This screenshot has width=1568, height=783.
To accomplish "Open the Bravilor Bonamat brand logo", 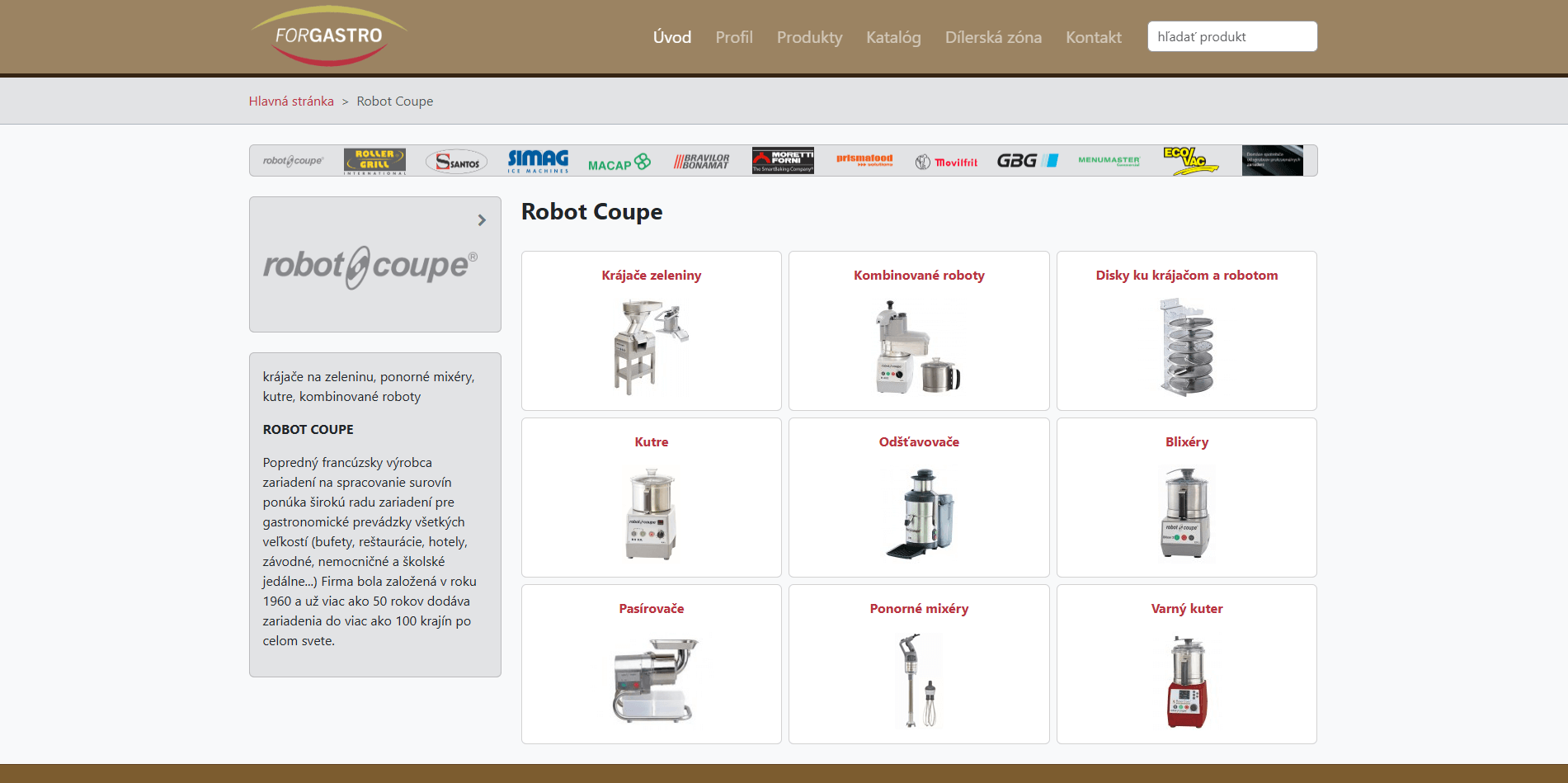I will tap(702, 162).
